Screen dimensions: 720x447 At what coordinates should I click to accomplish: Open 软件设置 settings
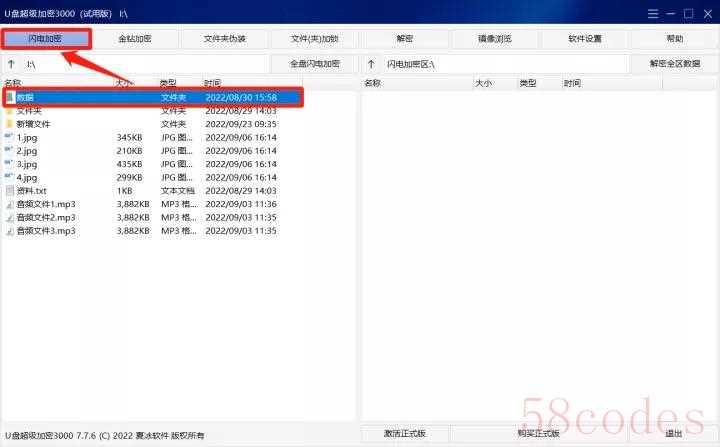(x=585, y=39)
